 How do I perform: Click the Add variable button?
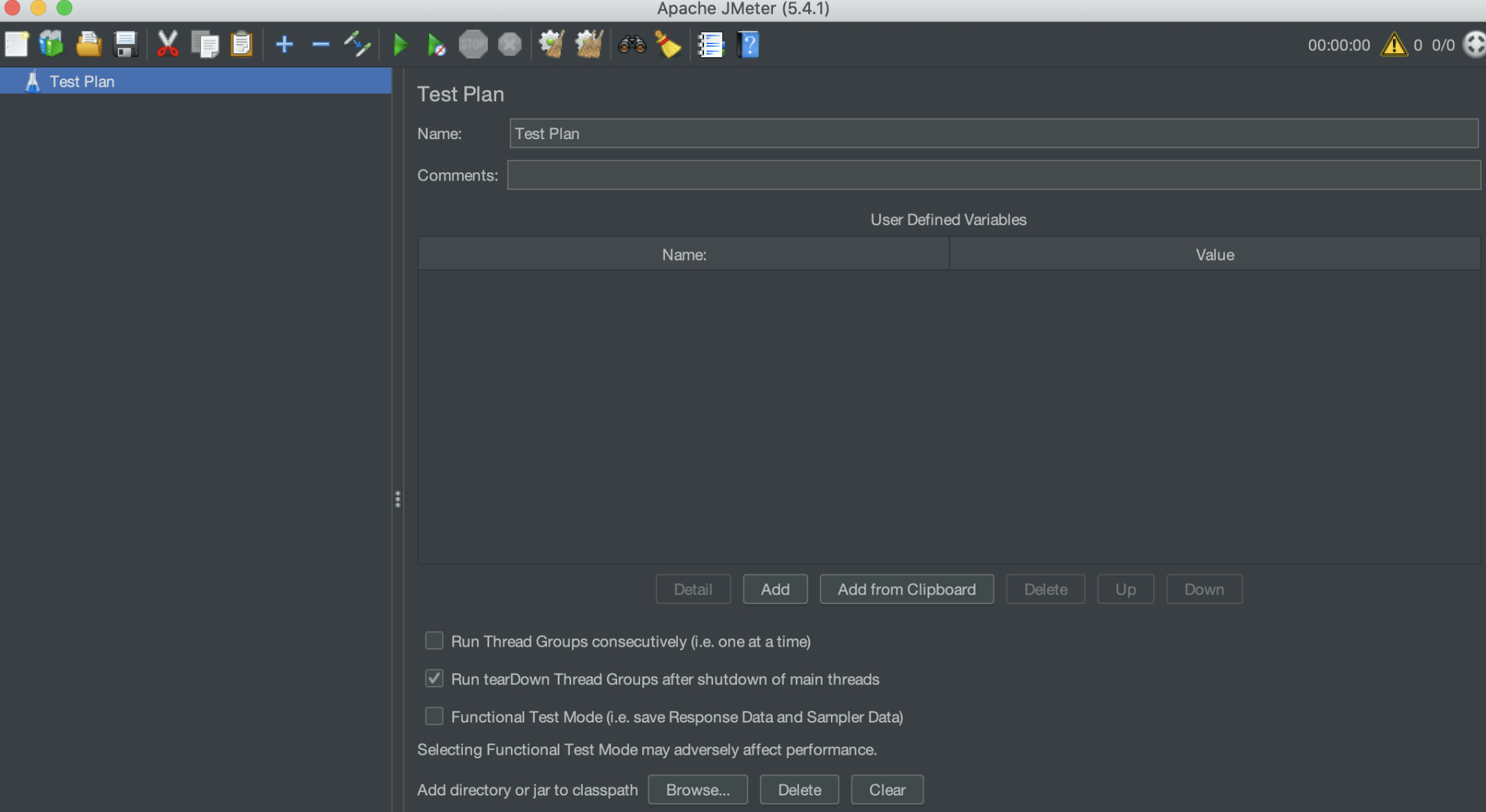(x=774, y=590)
